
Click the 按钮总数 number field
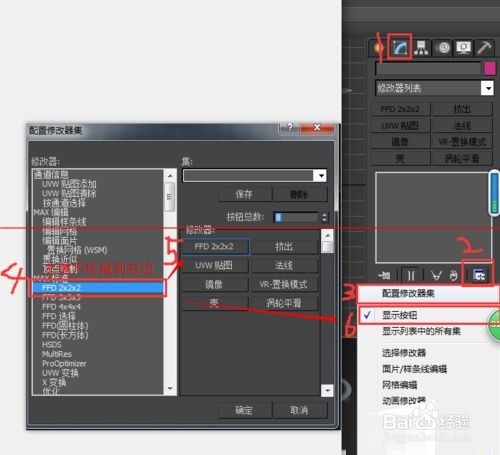click(x=295, y=217)
